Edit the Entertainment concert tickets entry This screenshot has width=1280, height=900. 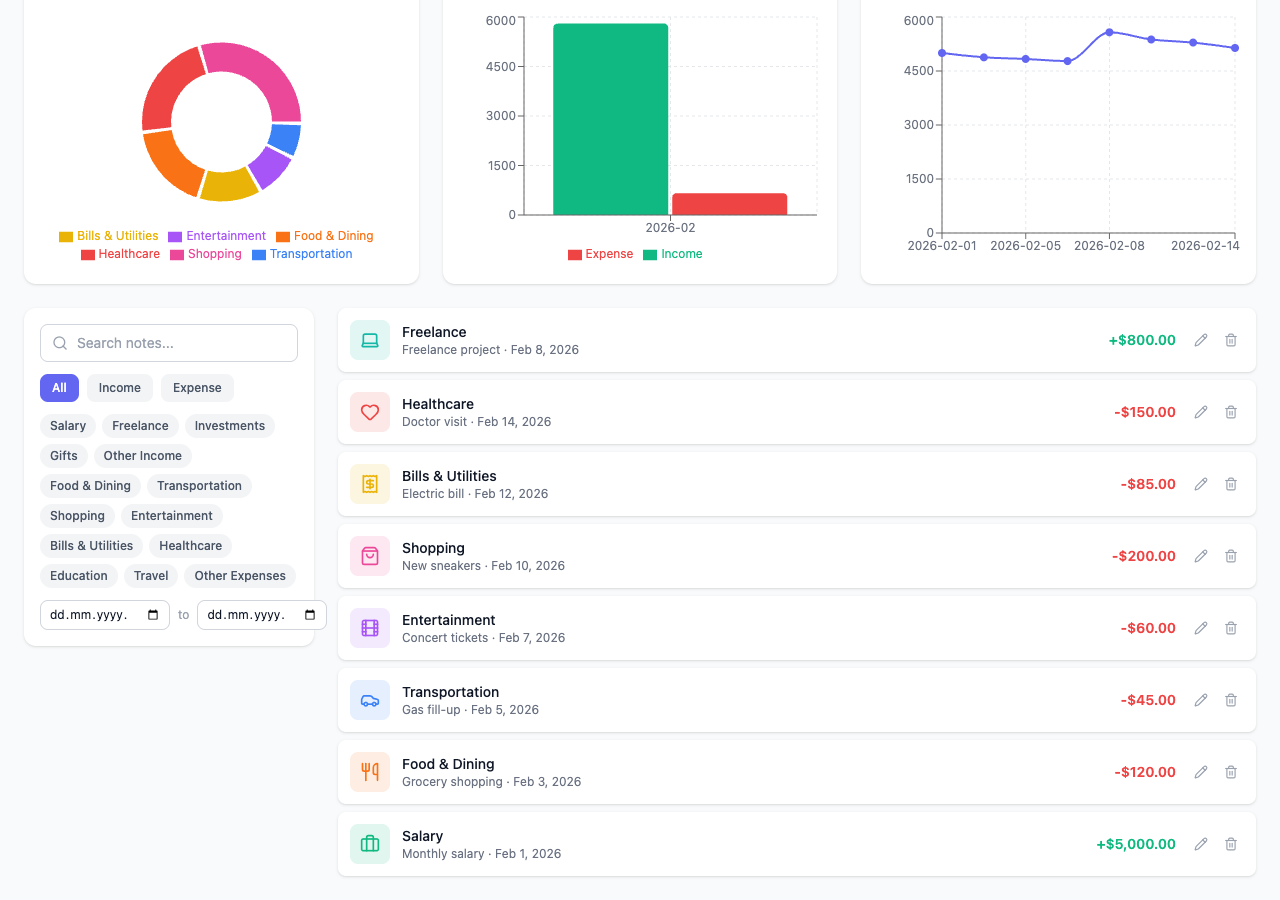pos(1201,628)
